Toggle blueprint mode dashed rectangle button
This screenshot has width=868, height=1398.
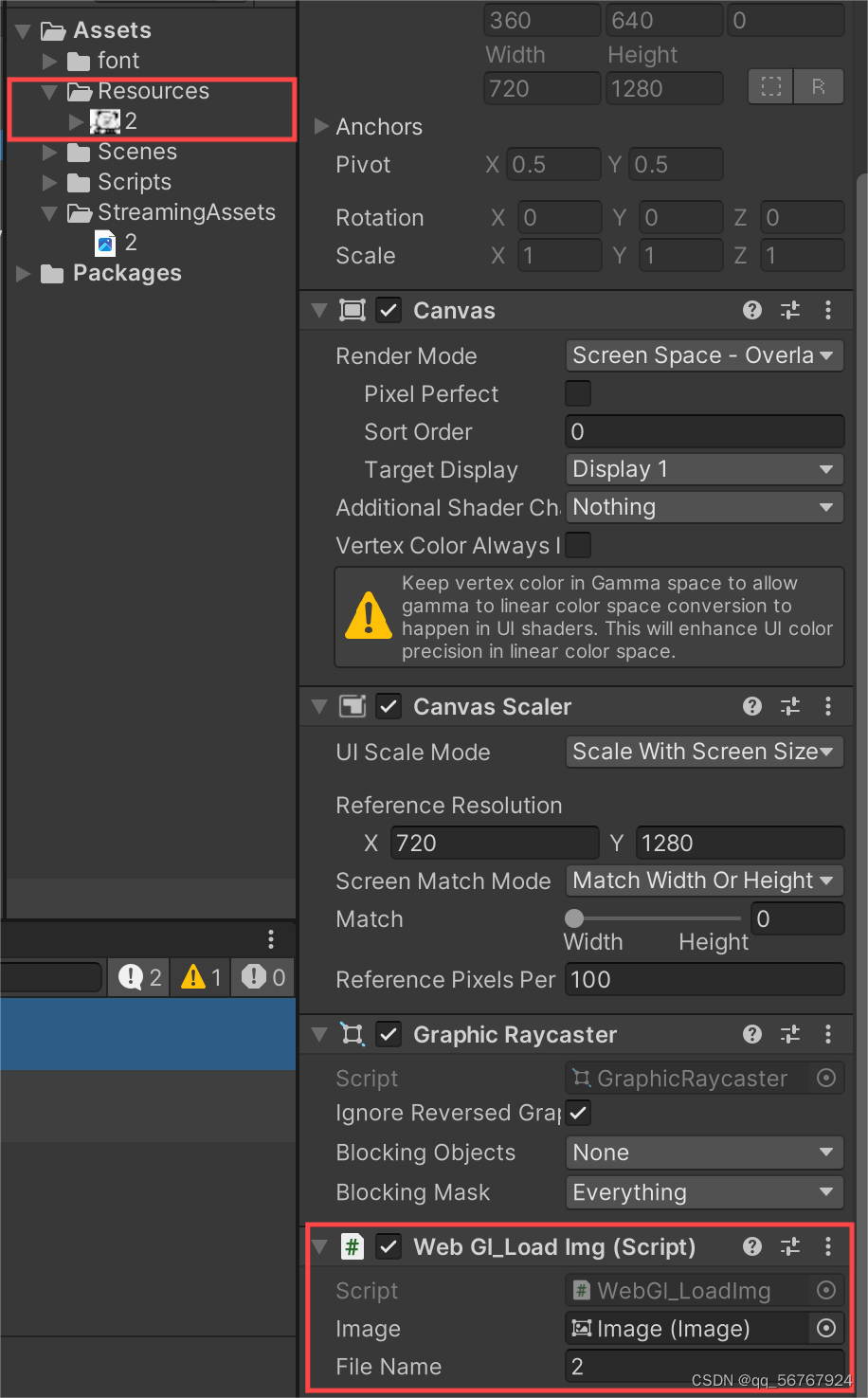point(771,88)
